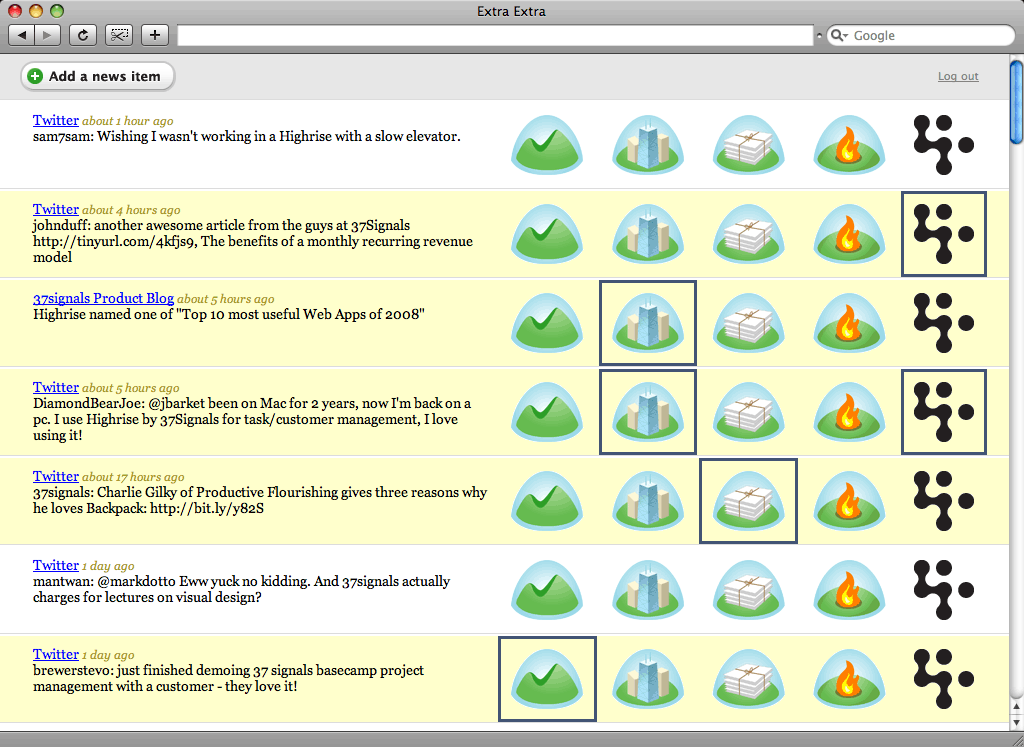Tag the sam7sam tweet with the Campfire icon

point(849,144)
